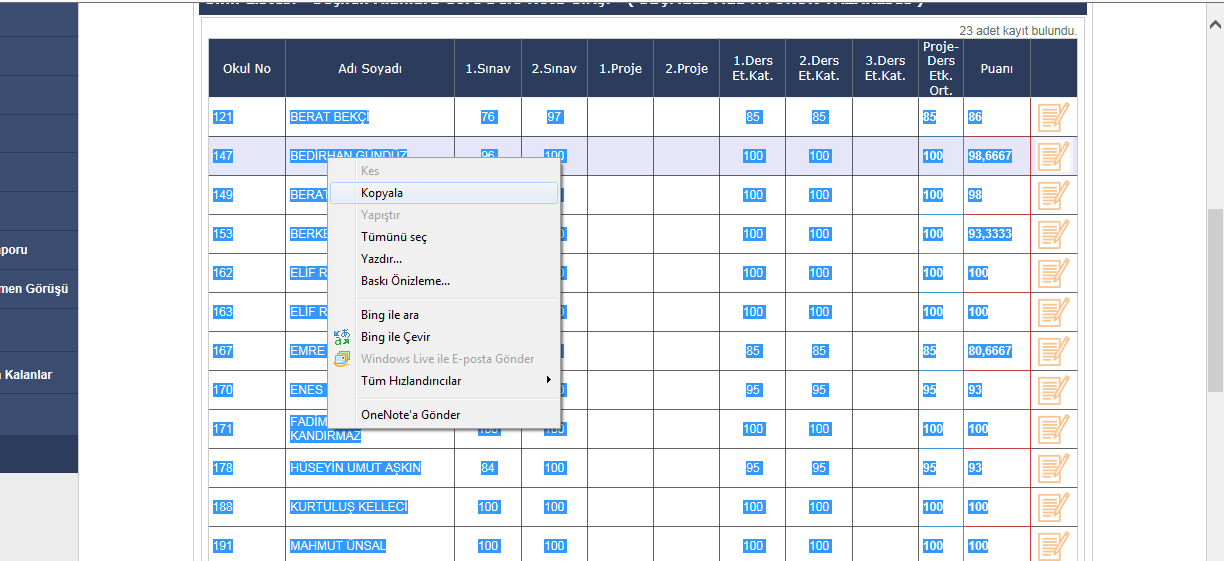Image resolution: width=1224 pixels, height=561 pixels.
Task: Click the name MAHMUT ÜNSAL
Action: tap(338, 546)
